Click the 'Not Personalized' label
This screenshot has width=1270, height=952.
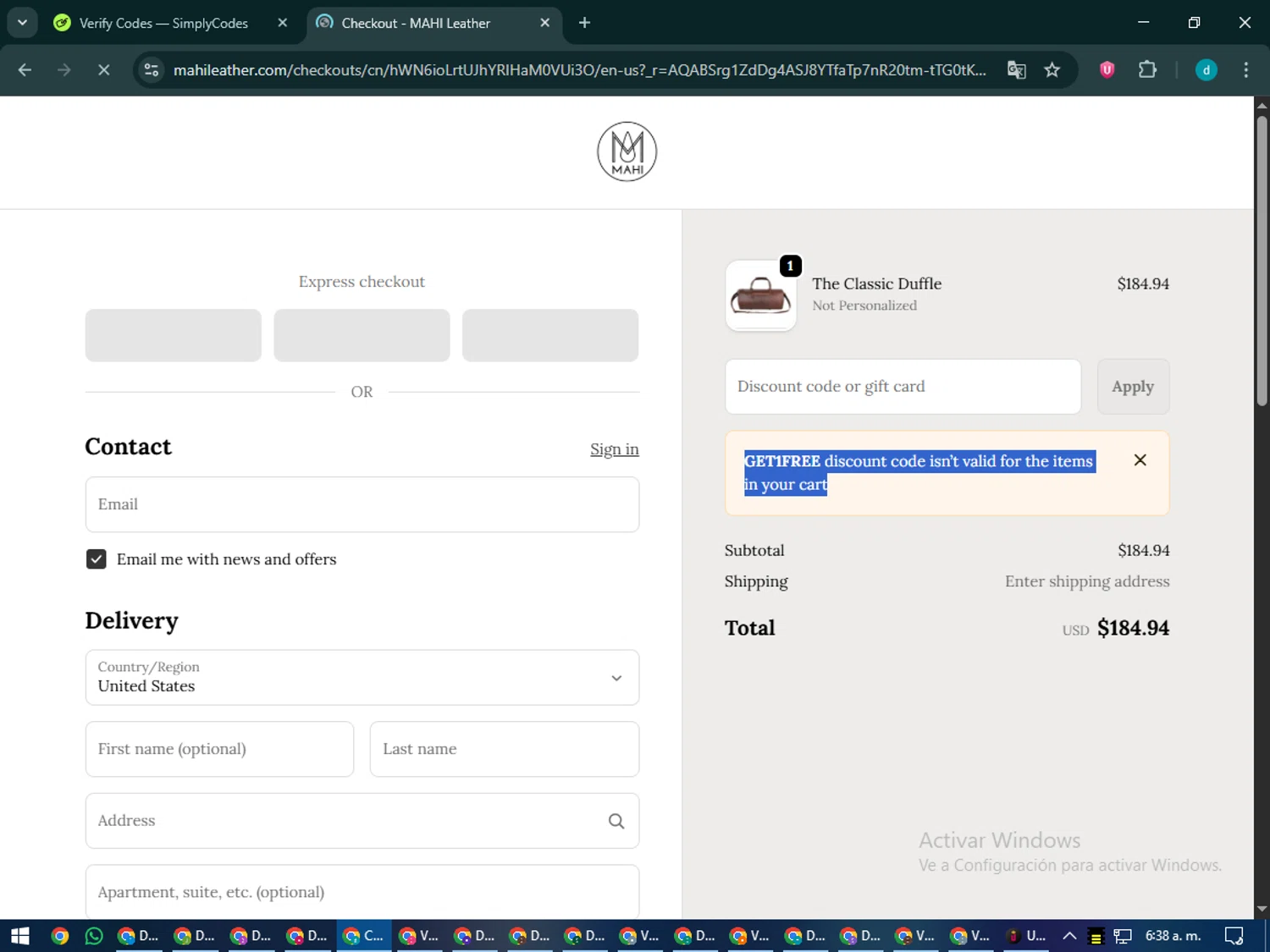(864, 305)
